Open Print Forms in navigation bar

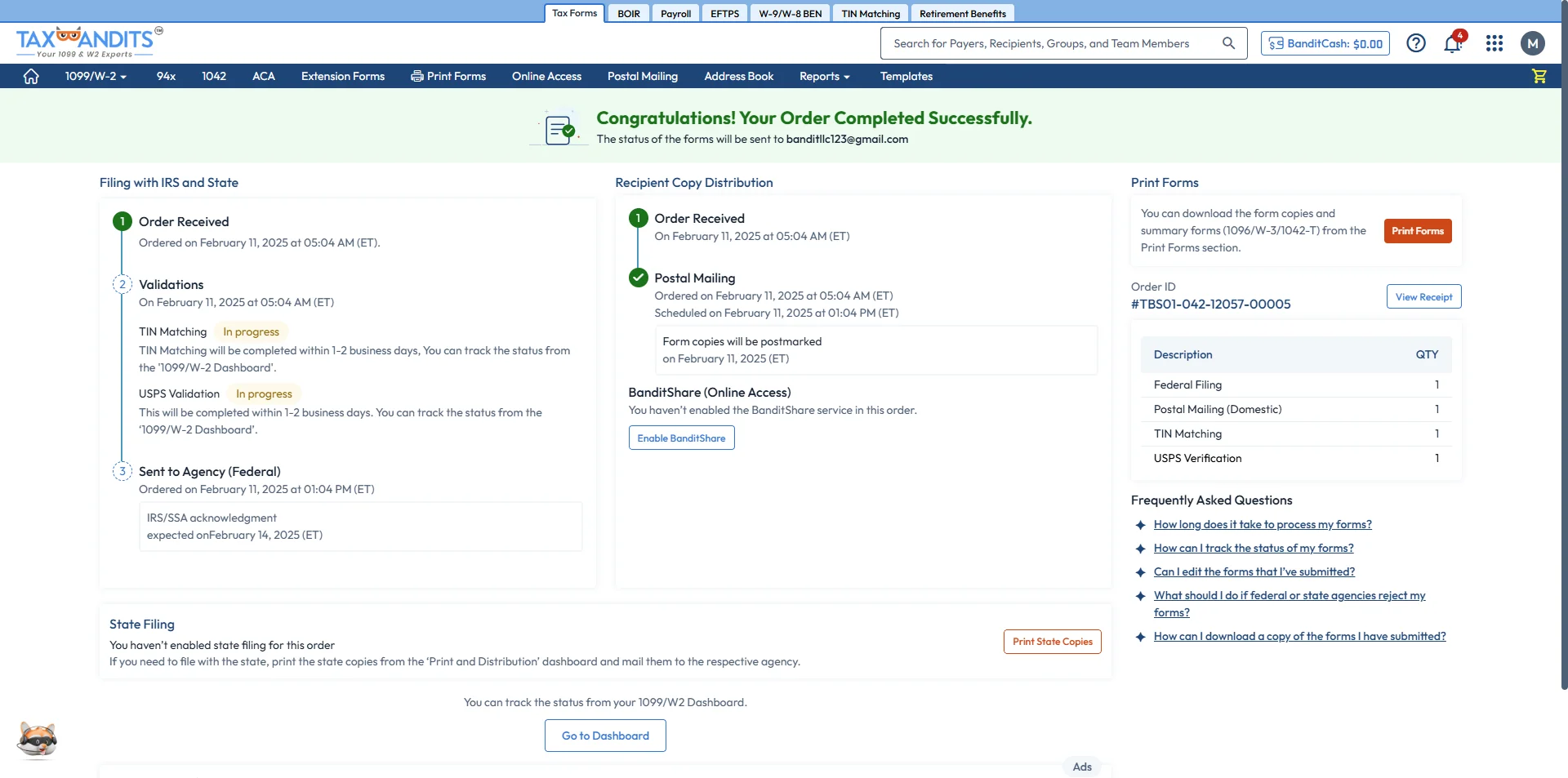click(448, 76)
